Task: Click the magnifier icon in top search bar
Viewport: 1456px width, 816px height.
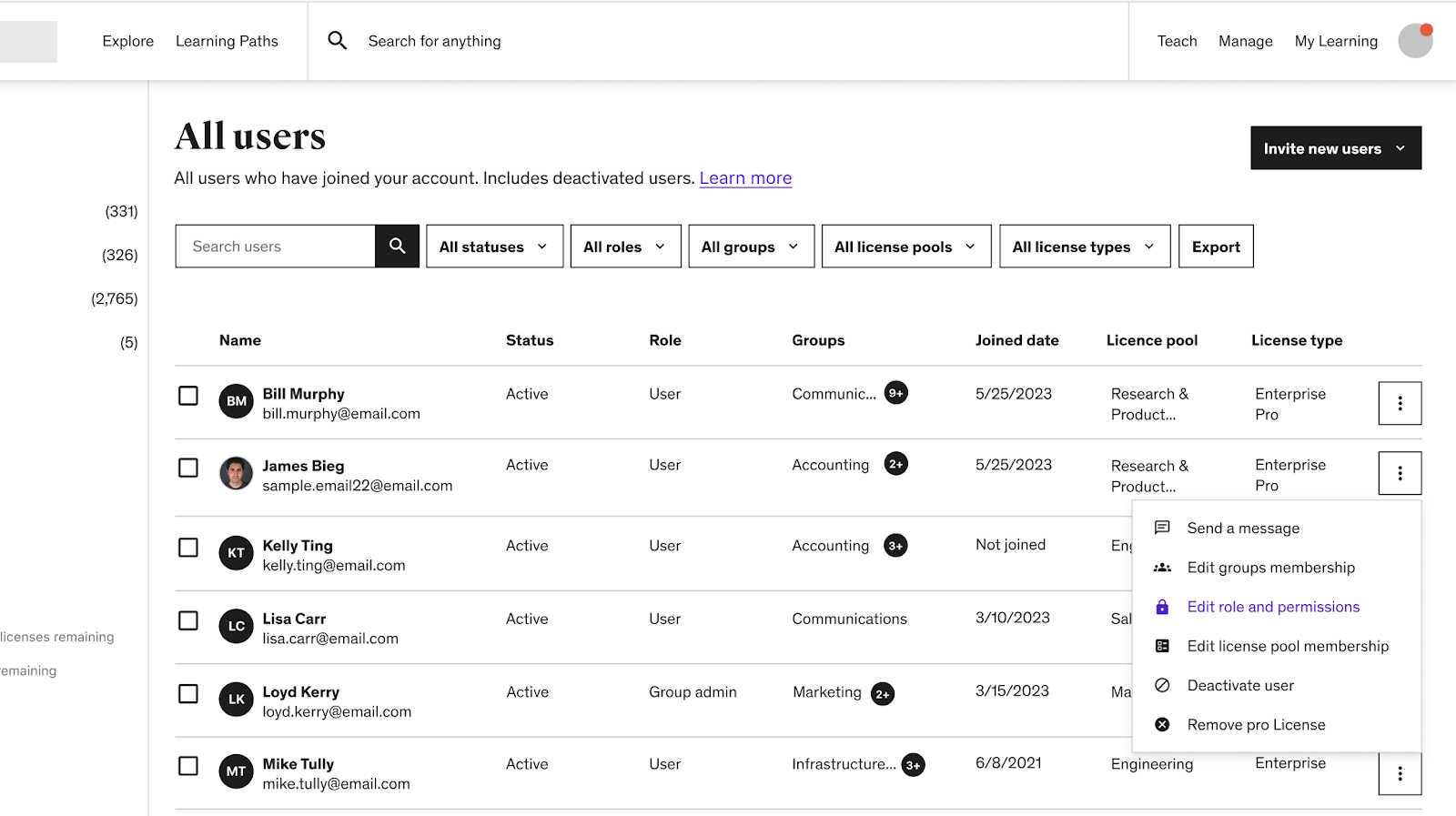Action: [x=338, y=41]
